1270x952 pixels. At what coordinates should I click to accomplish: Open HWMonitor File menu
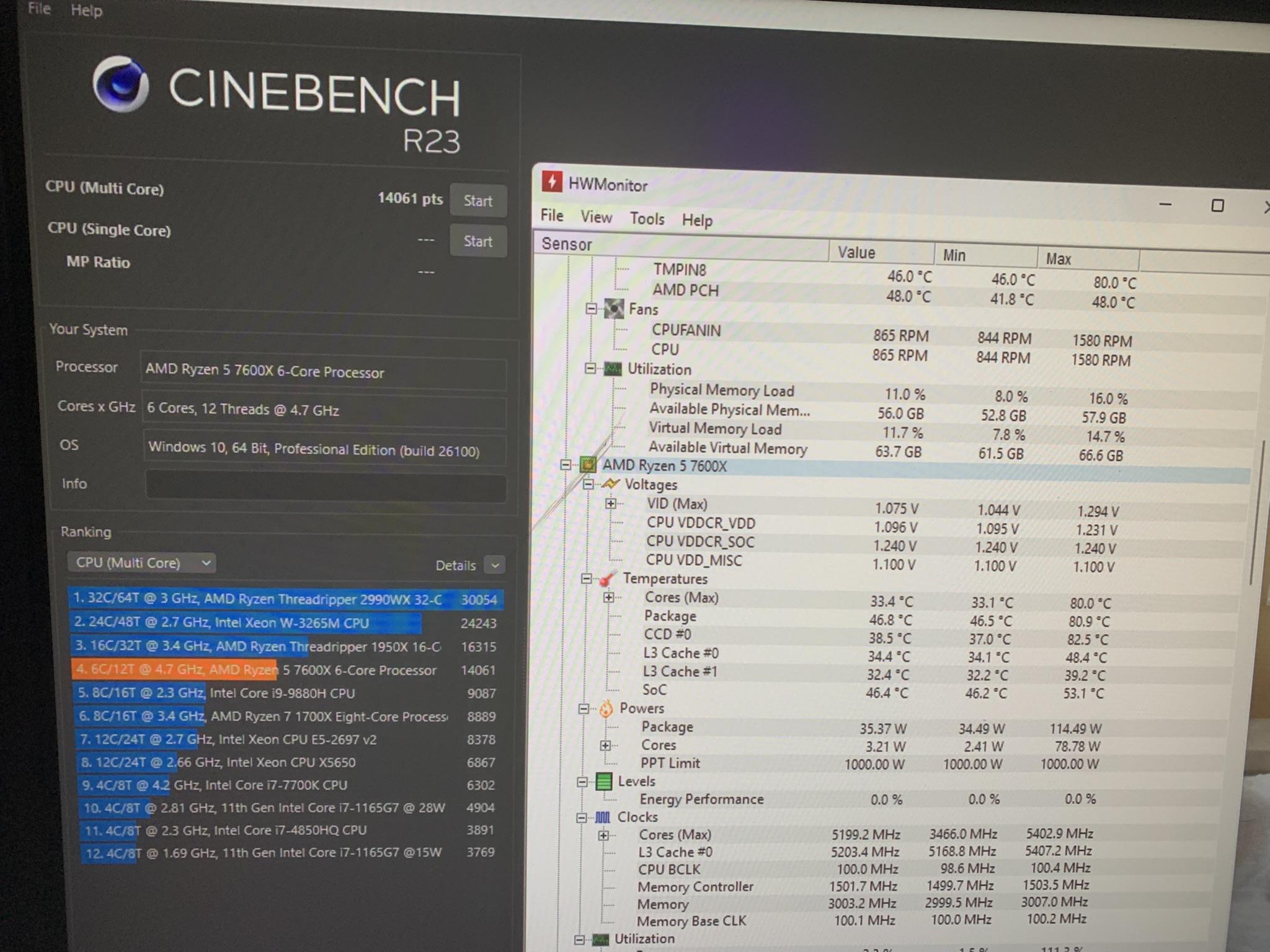[x=551, y=215]
